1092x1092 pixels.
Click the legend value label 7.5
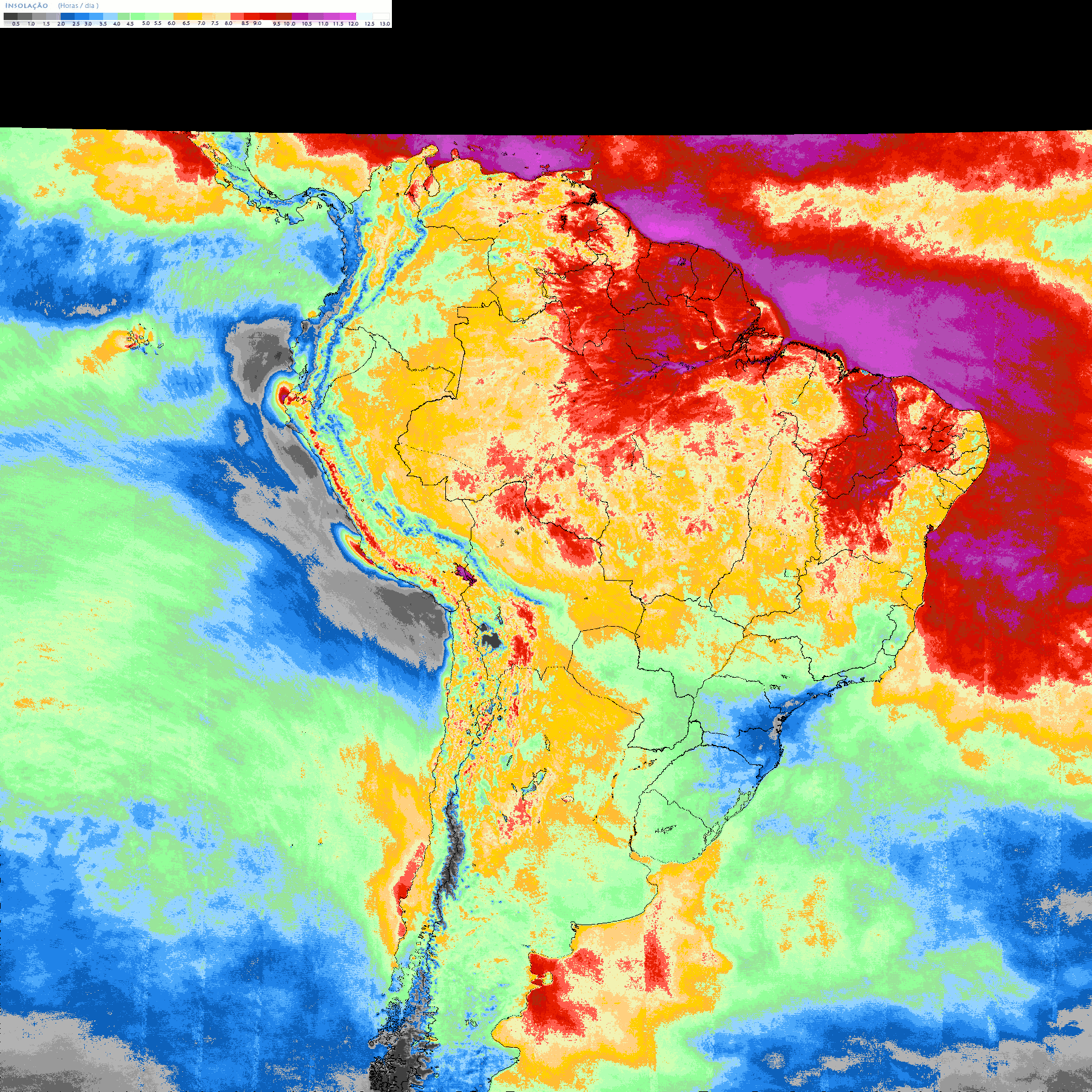pyautogui.click(x=215, y=23)
